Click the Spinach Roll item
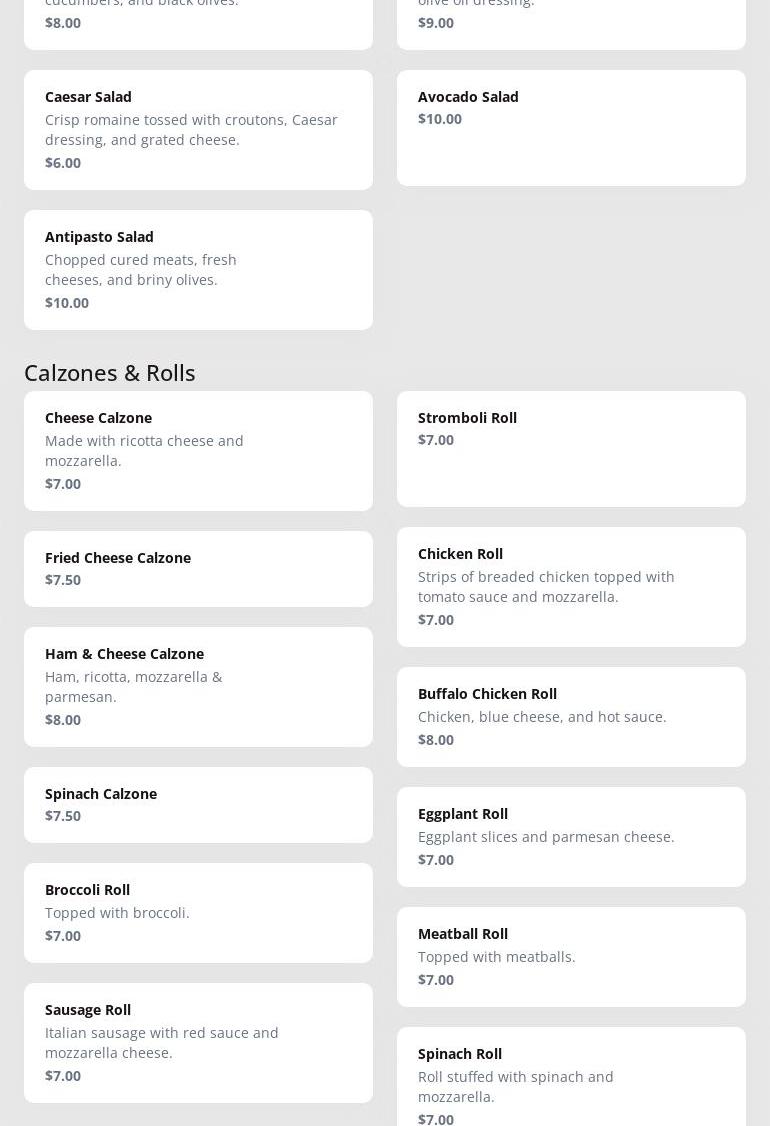770x1126 pixels. point(571,1080)
